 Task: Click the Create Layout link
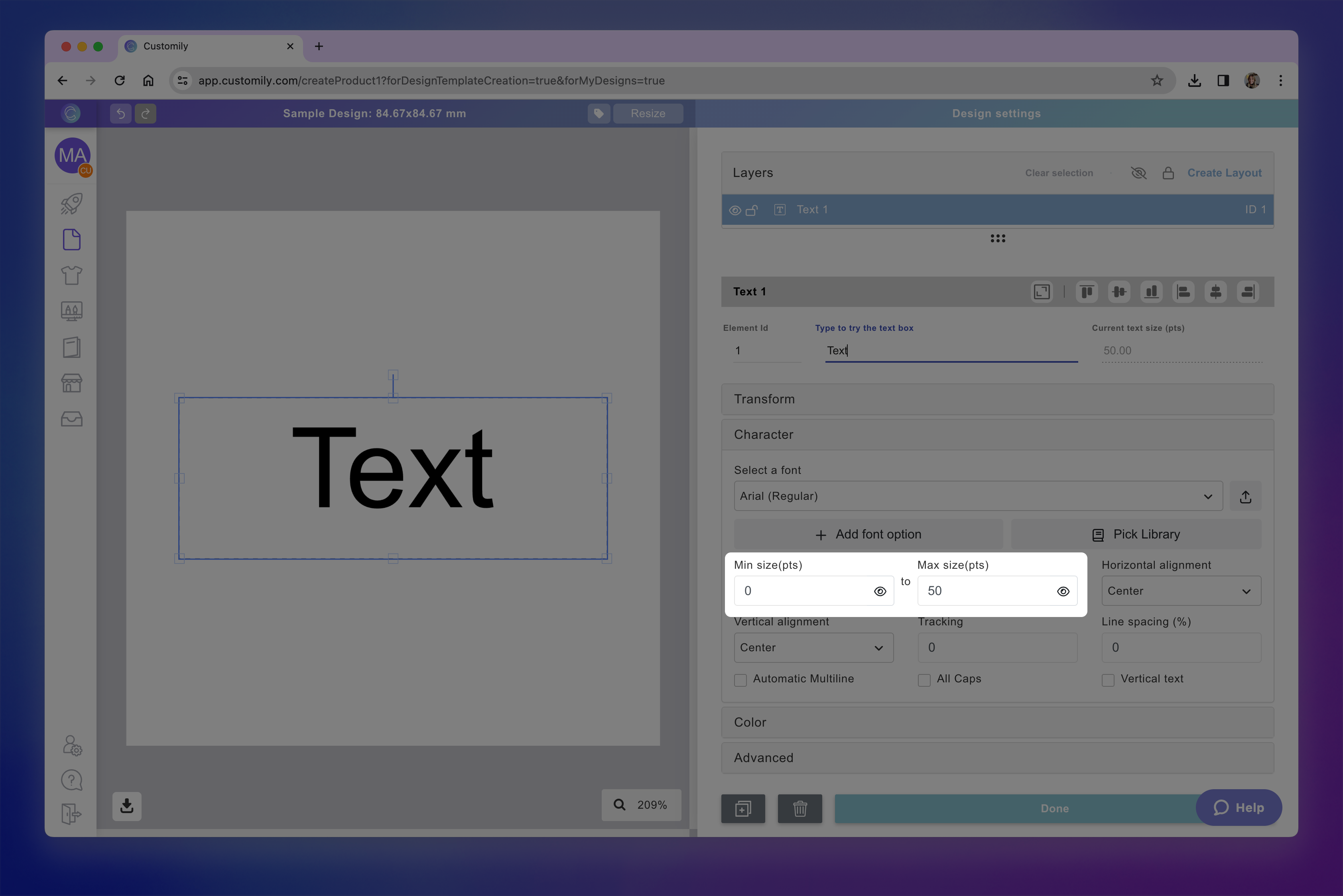pyautogui.click(x=1224, y=173)
